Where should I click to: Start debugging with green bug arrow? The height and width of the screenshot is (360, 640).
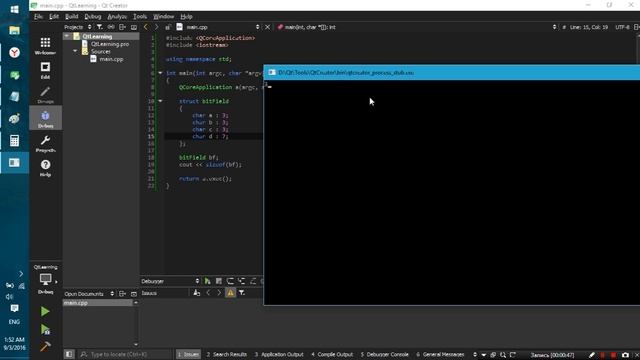pyautogui.click(x=45, y=329)
